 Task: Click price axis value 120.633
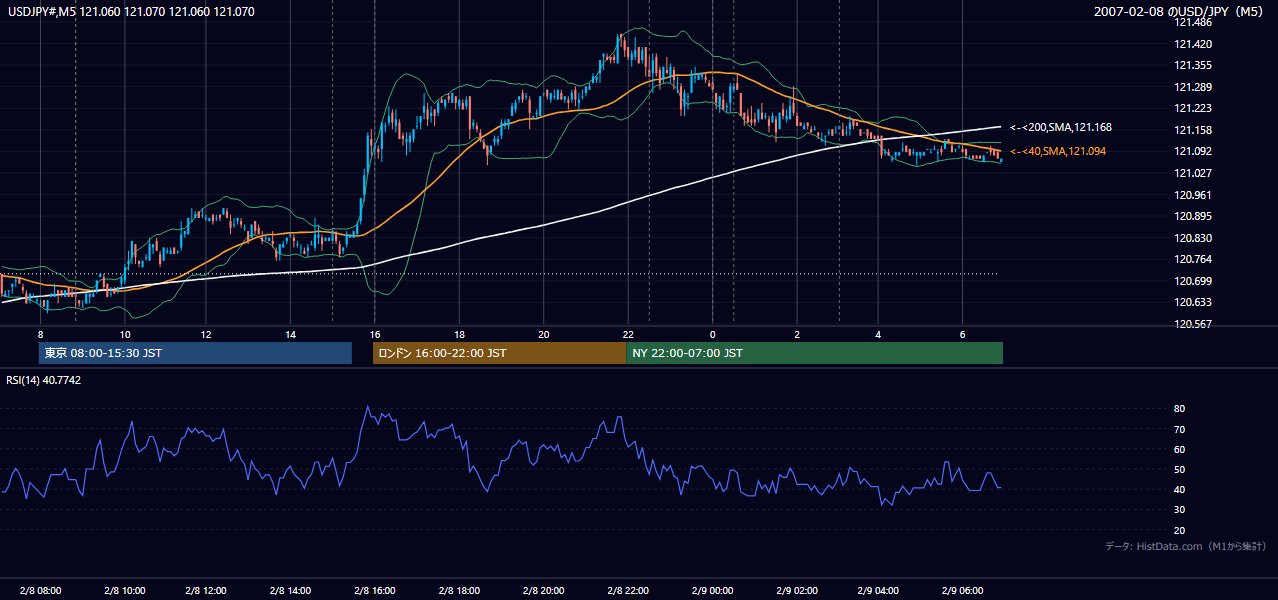click(1191, 302)
